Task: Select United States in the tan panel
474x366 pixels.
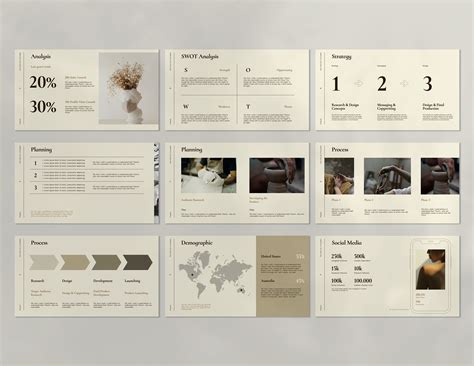Action: point(271,256)
